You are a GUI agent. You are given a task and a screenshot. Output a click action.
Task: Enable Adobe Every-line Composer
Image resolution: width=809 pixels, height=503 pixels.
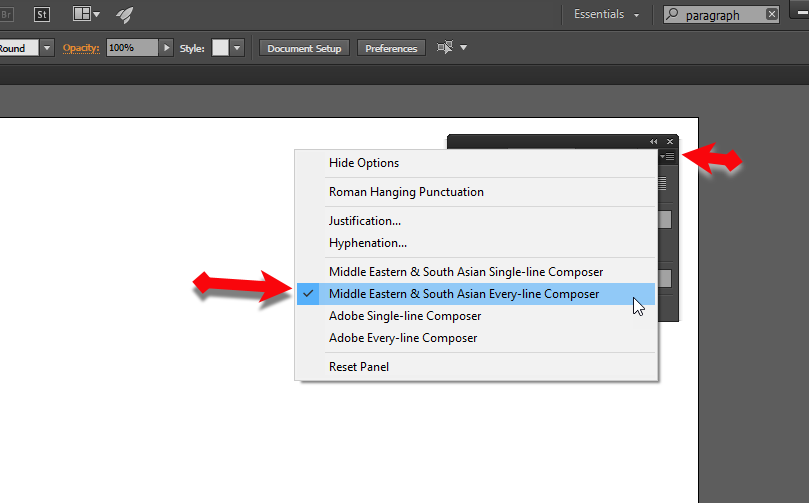(403, 338)
